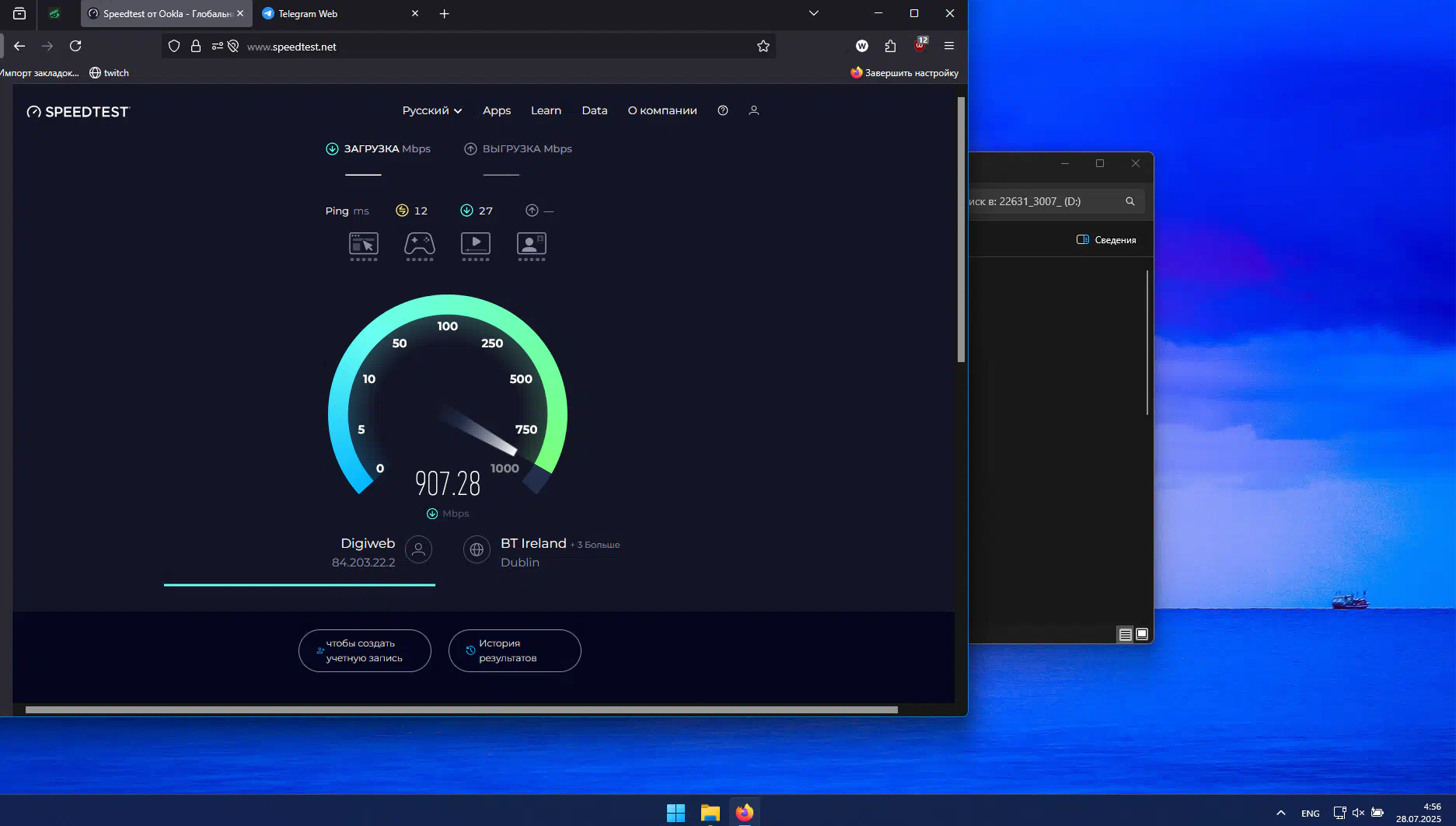Open the Apps menu item
The image size is (1456, 826).
(x=497, y=110)
